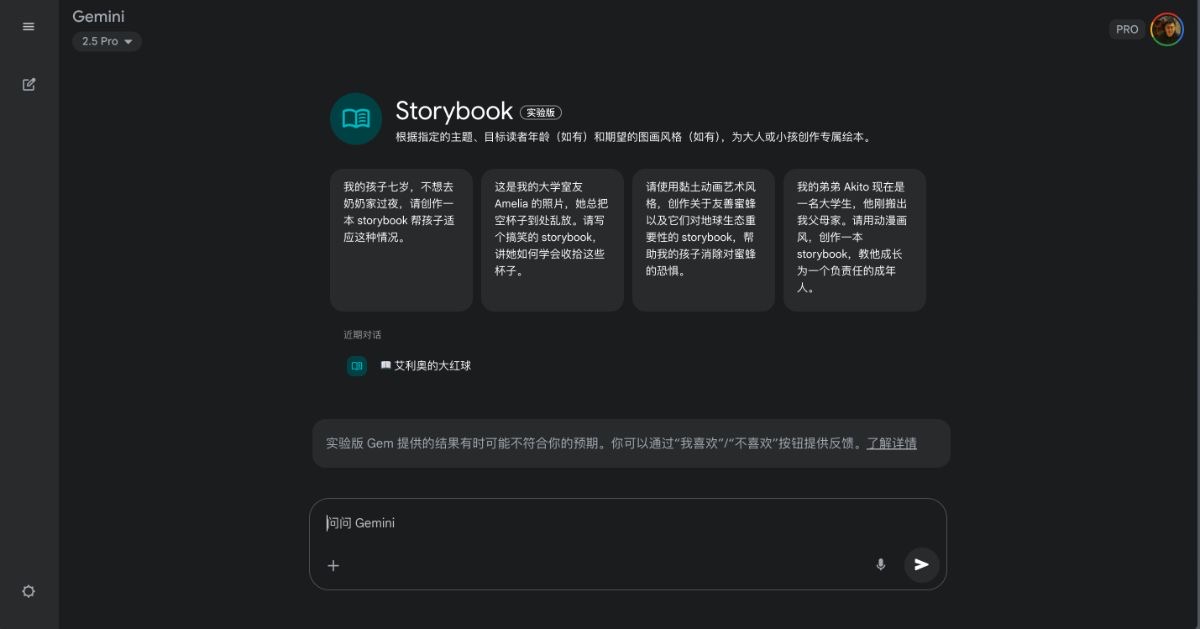
Task: Select the prompt card about Amelia 的照片
Action: (x=552, y=240)
